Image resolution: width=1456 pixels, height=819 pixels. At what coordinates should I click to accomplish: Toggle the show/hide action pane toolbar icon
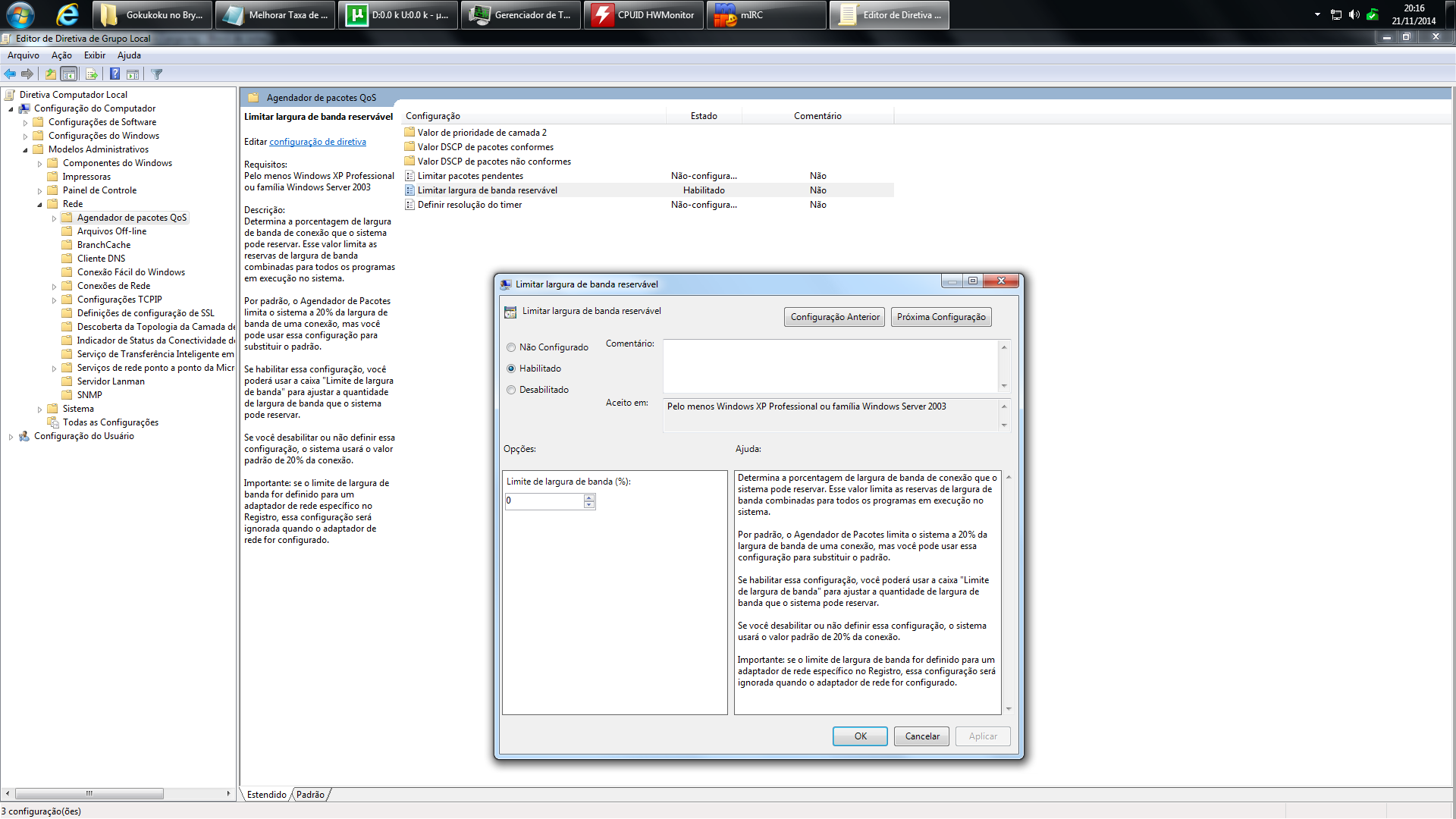click(x=133, y=74)
